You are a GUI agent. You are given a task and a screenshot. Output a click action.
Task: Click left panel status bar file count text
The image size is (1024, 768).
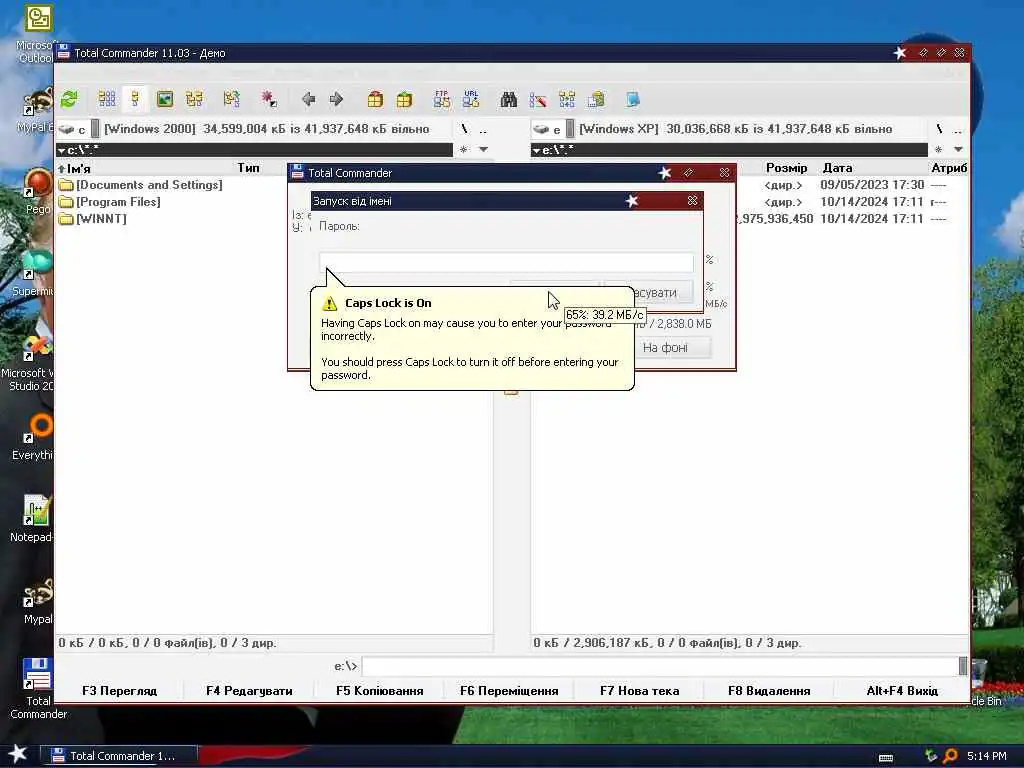(x=167, y=643)
